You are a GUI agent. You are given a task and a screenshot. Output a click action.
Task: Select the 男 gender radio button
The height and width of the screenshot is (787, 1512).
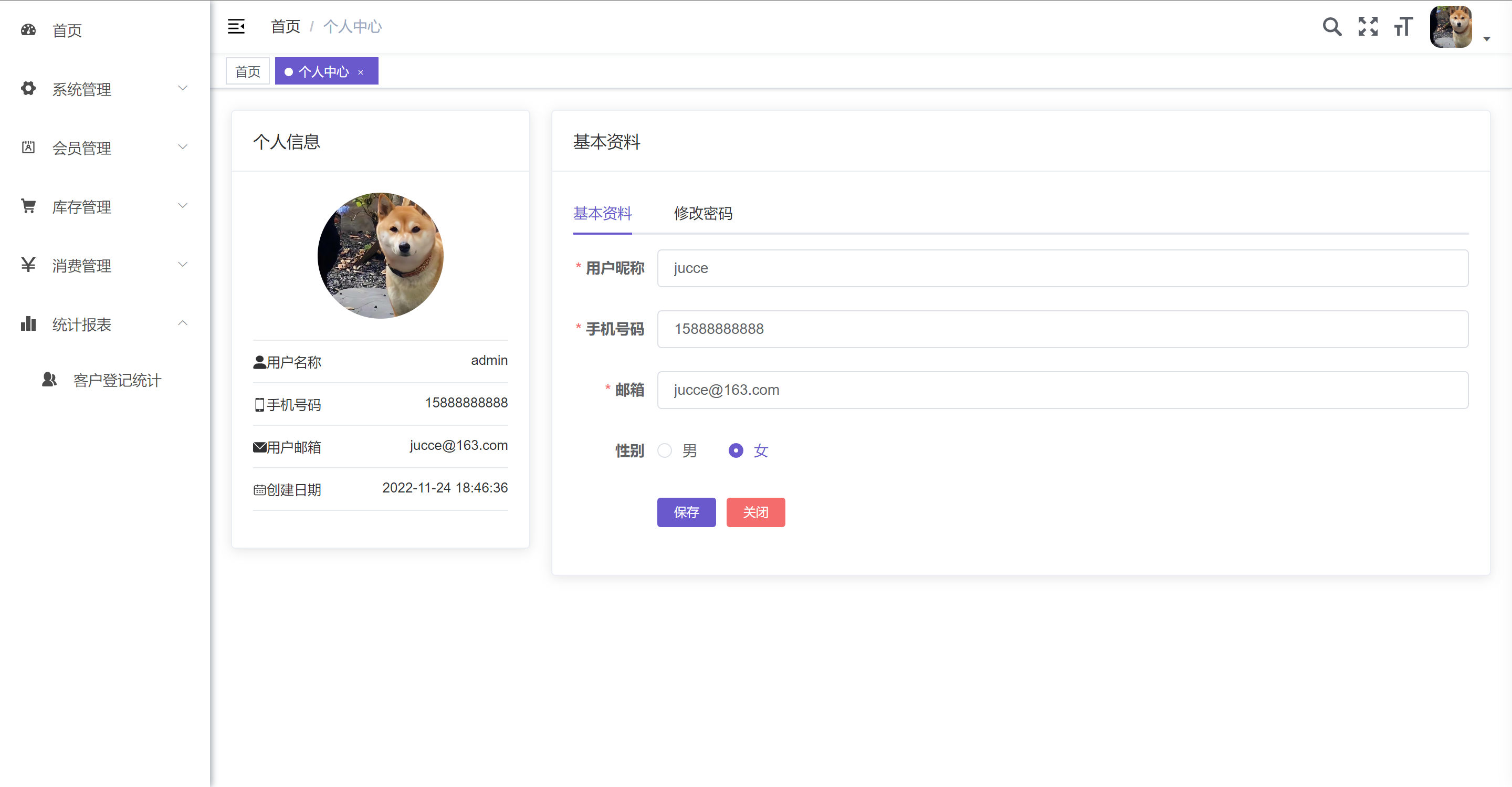[x=665, y=450]
